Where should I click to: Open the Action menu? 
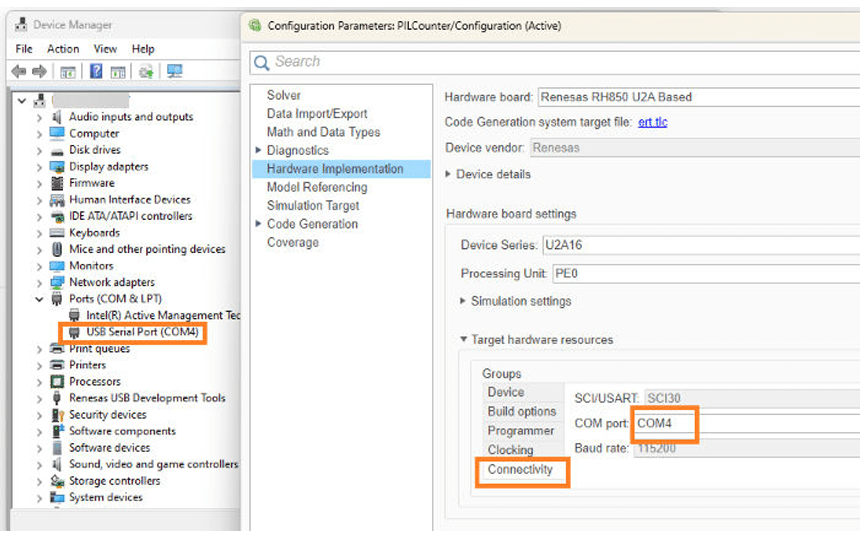click(63, 49)
